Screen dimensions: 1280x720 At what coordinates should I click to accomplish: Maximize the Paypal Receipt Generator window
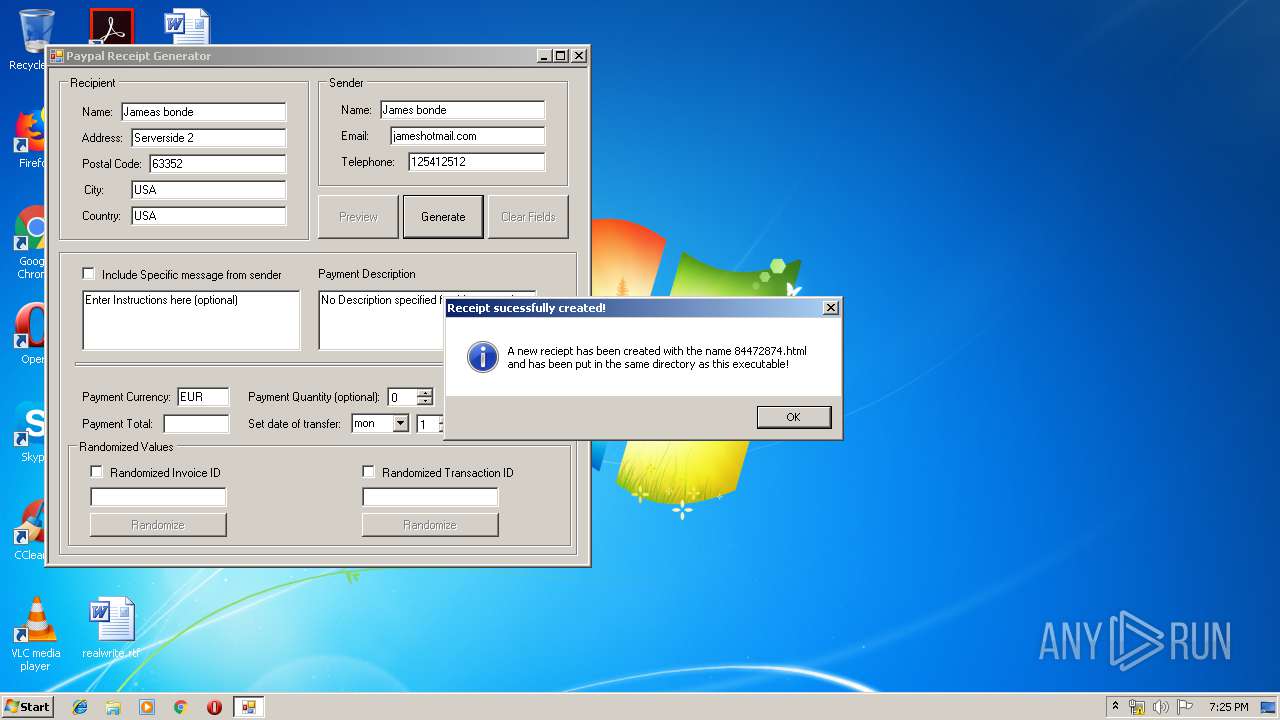(560, 56)
